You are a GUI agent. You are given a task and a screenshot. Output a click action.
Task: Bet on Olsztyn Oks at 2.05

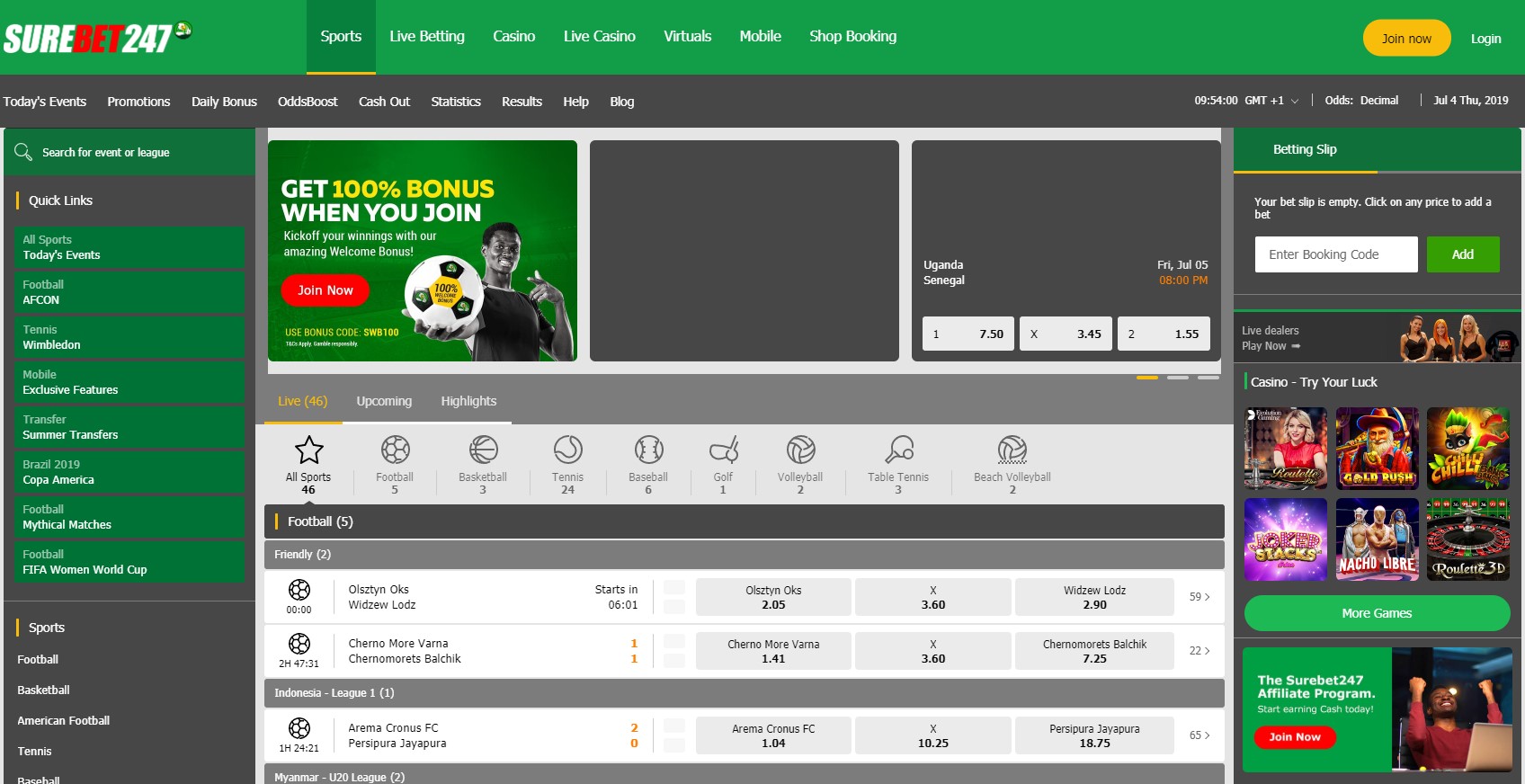(x=773, y=597)
